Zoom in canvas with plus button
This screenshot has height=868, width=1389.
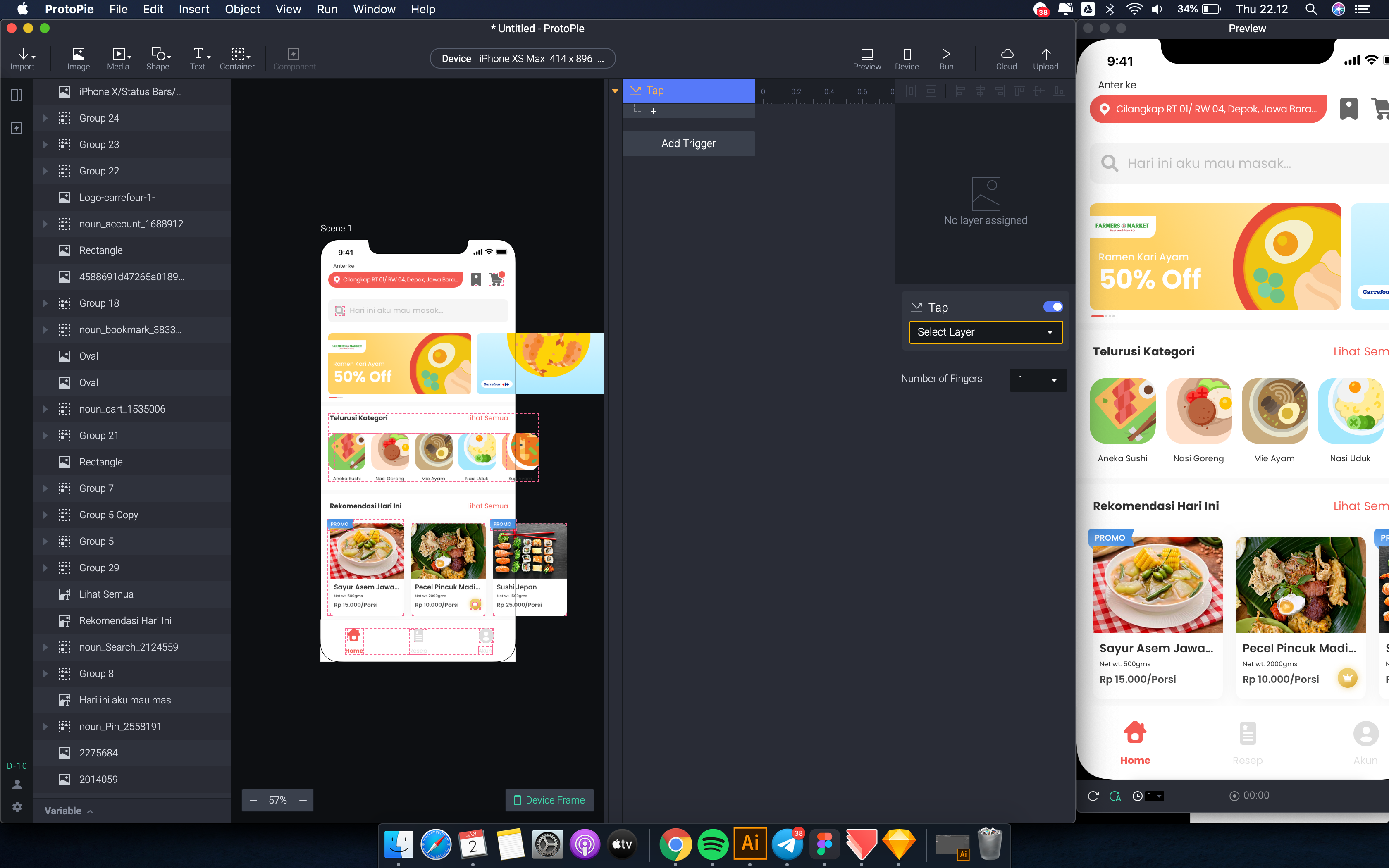303,800
